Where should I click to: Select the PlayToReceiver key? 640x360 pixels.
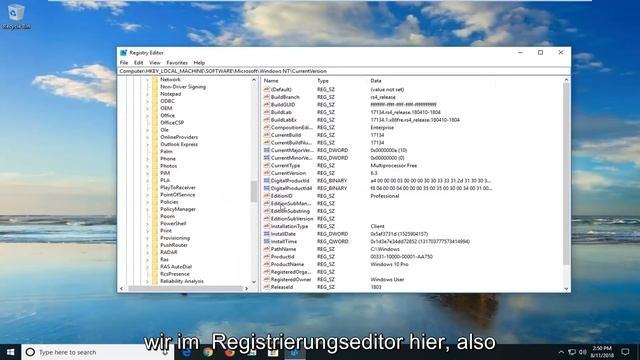178,188
